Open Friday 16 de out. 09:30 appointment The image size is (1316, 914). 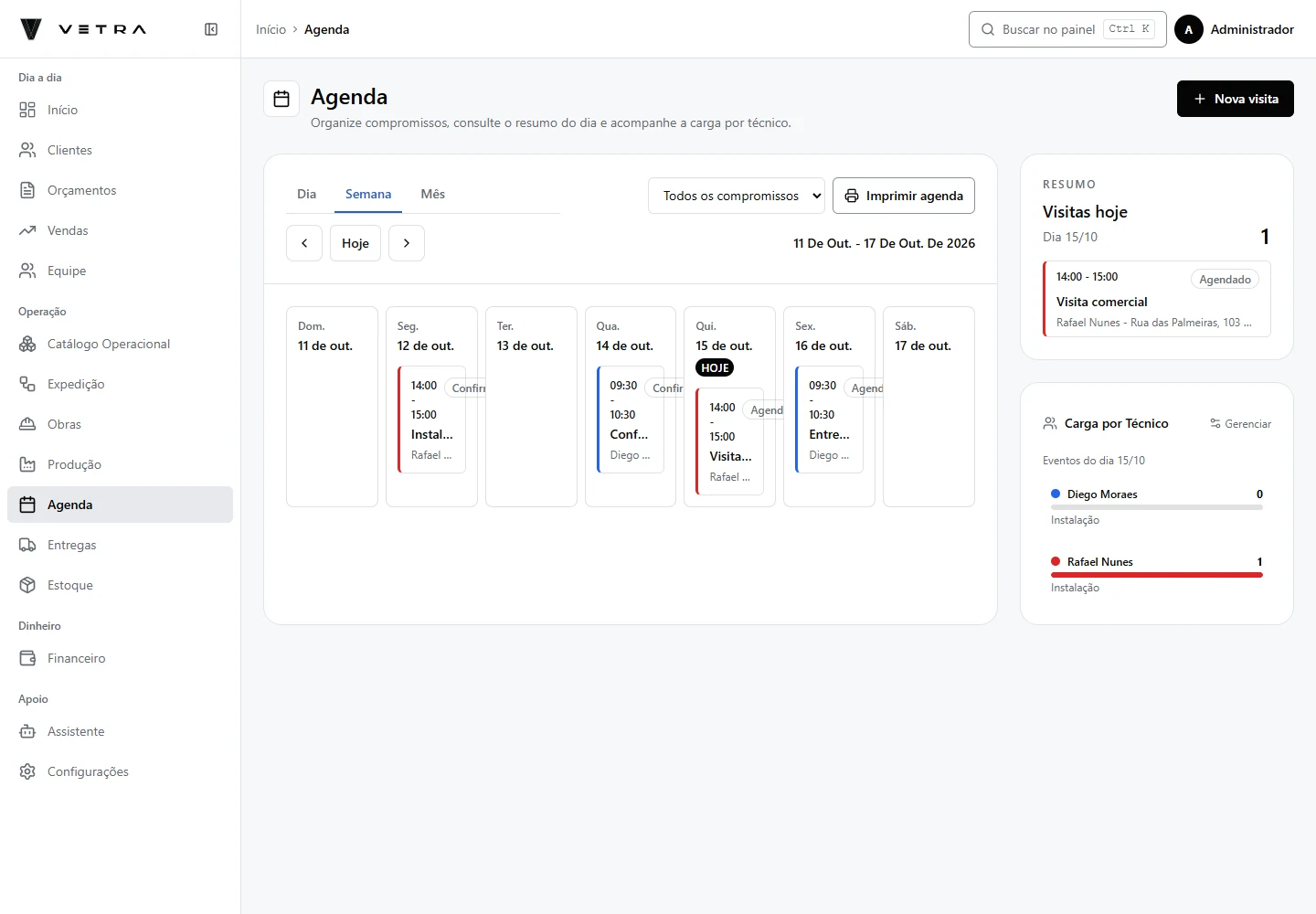830,420
